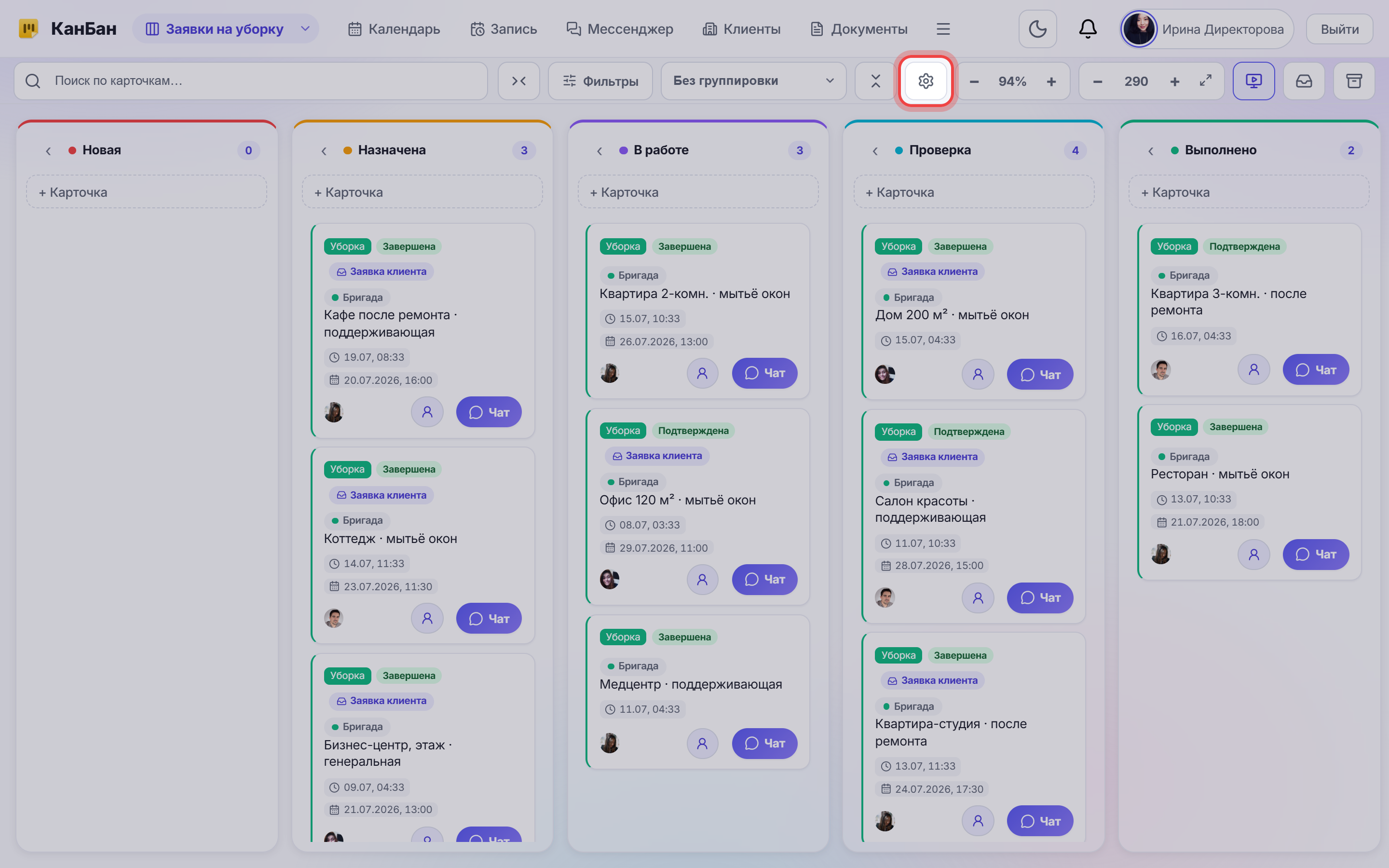Screen dimensions: 1389x868
Task: Focus the Поиск по карточкам field
Action: click(x=251, y=81)
